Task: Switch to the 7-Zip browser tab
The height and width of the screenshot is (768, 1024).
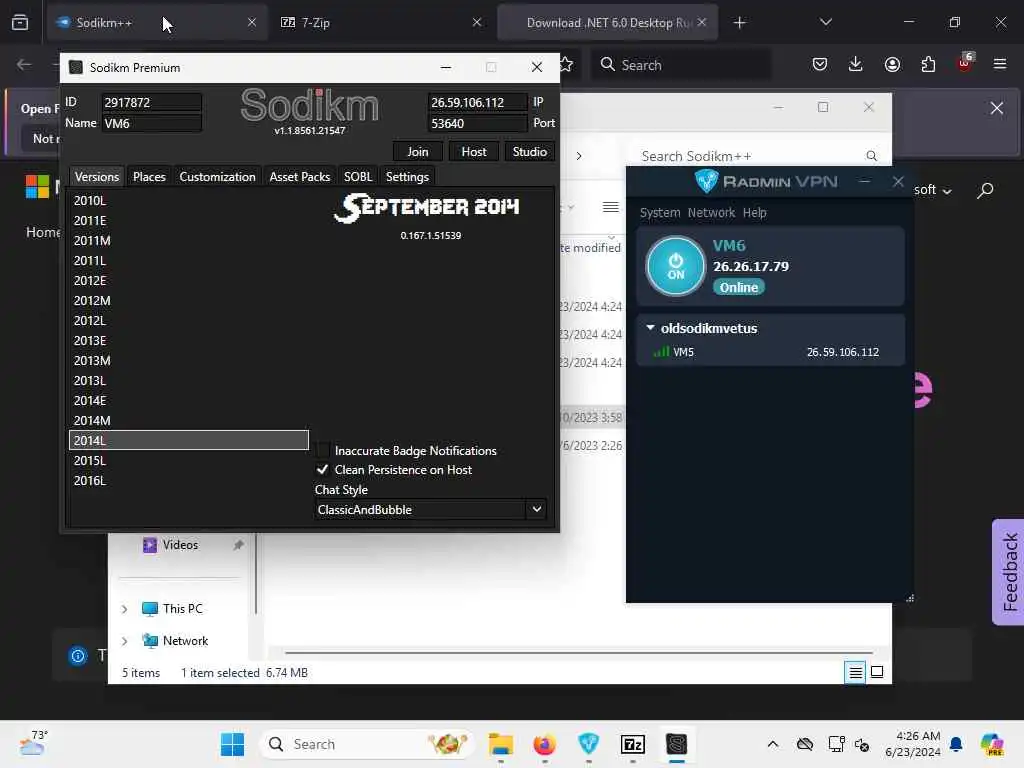Action: 382,22
